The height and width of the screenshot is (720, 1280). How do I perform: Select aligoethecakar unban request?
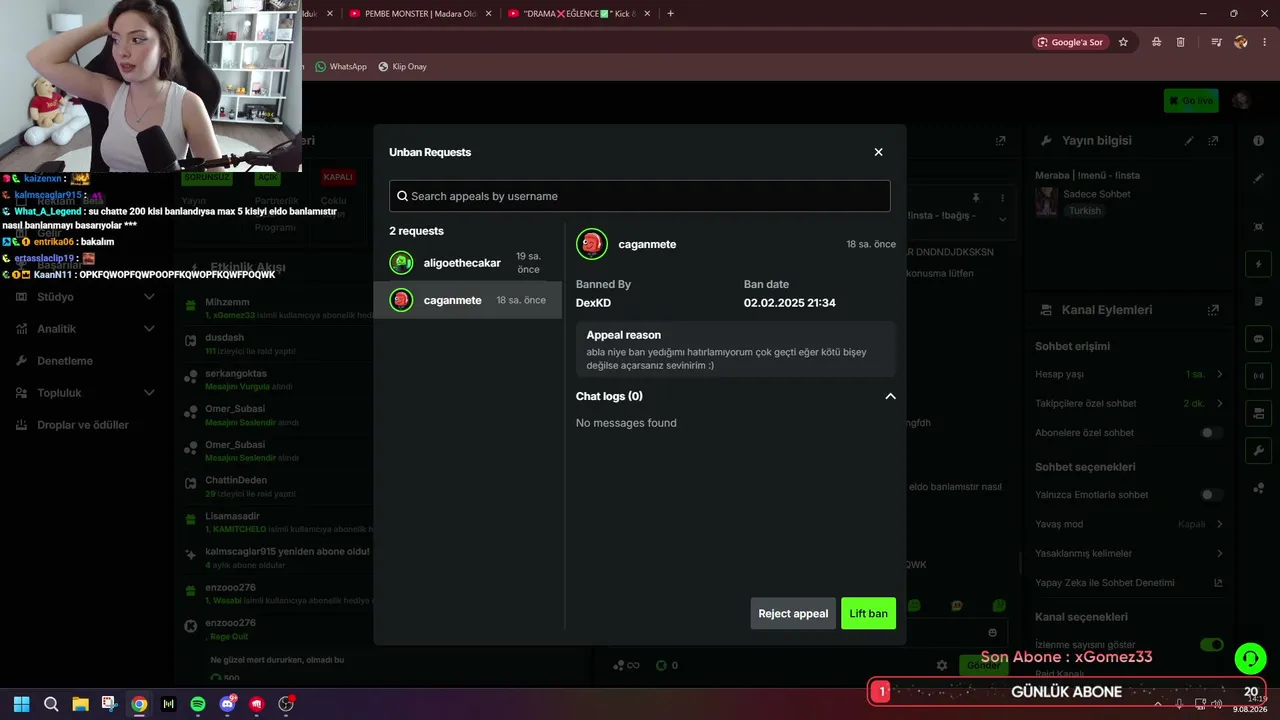pyautogui.click(x=468, y=263)
